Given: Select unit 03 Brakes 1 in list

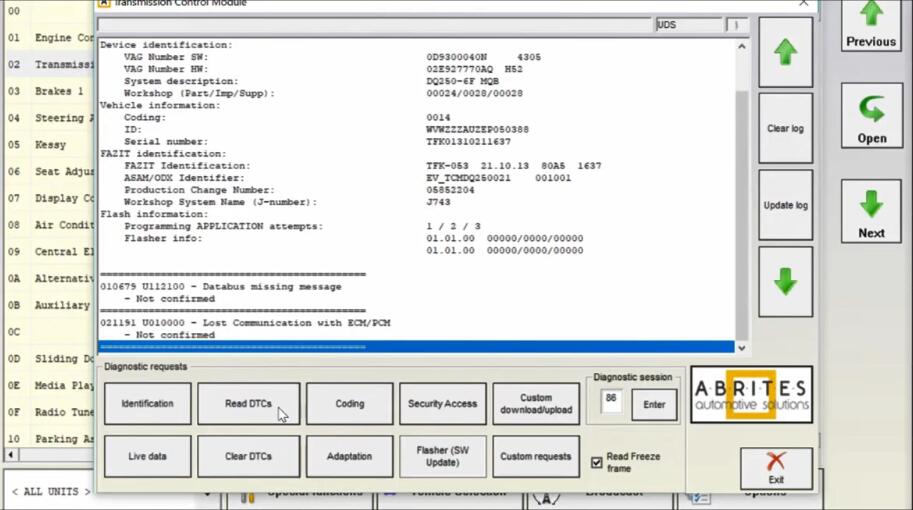Looking at the screenshot, I should point(50,91).
